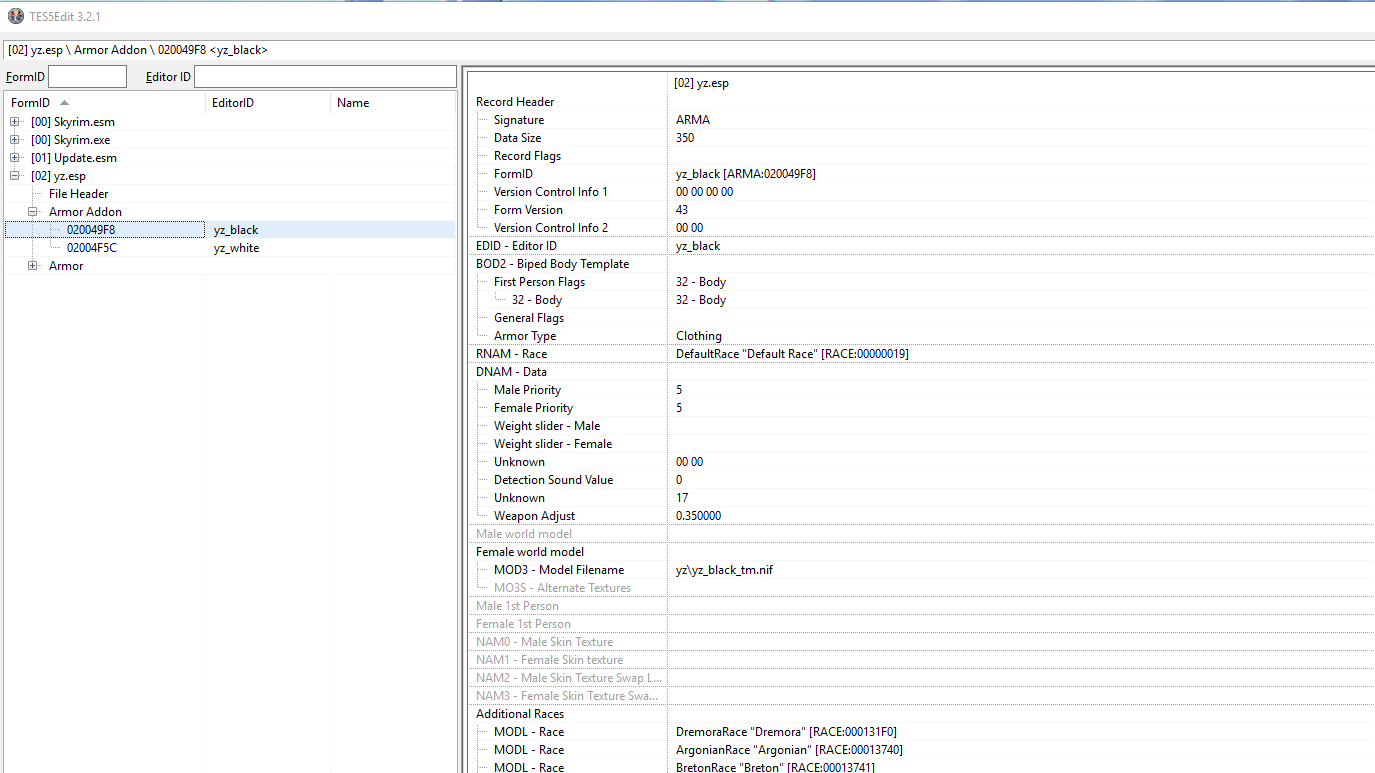This screenshot has width=1375, height=773.
Task: Expand the [00] Skyrim.exe node
Action: tap(16, 140)
